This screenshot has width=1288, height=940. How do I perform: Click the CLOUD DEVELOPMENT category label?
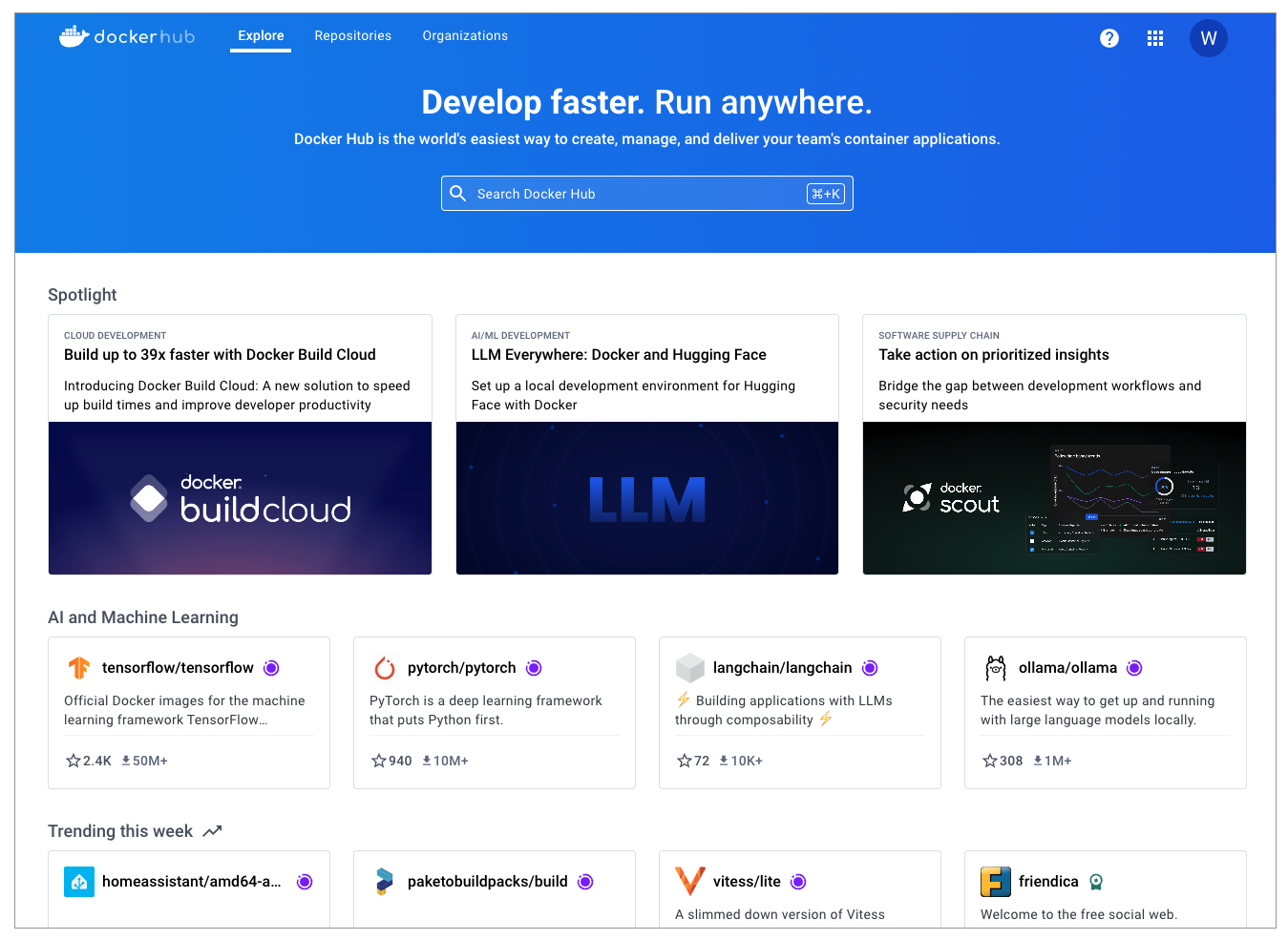click(x=115, y=336)
